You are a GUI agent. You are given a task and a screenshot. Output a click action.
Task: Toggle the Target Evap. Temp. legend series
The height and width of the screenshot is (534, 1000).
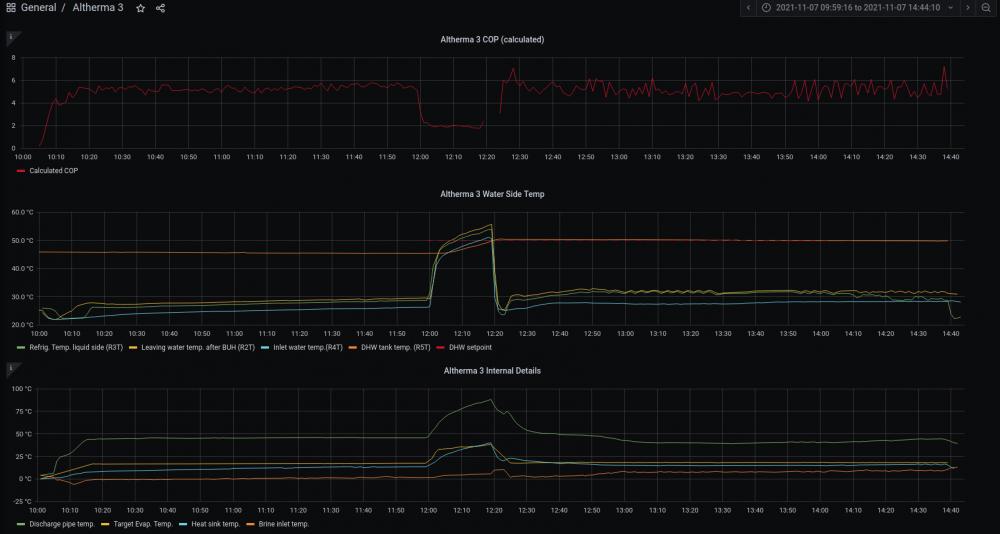pos(143,524)
